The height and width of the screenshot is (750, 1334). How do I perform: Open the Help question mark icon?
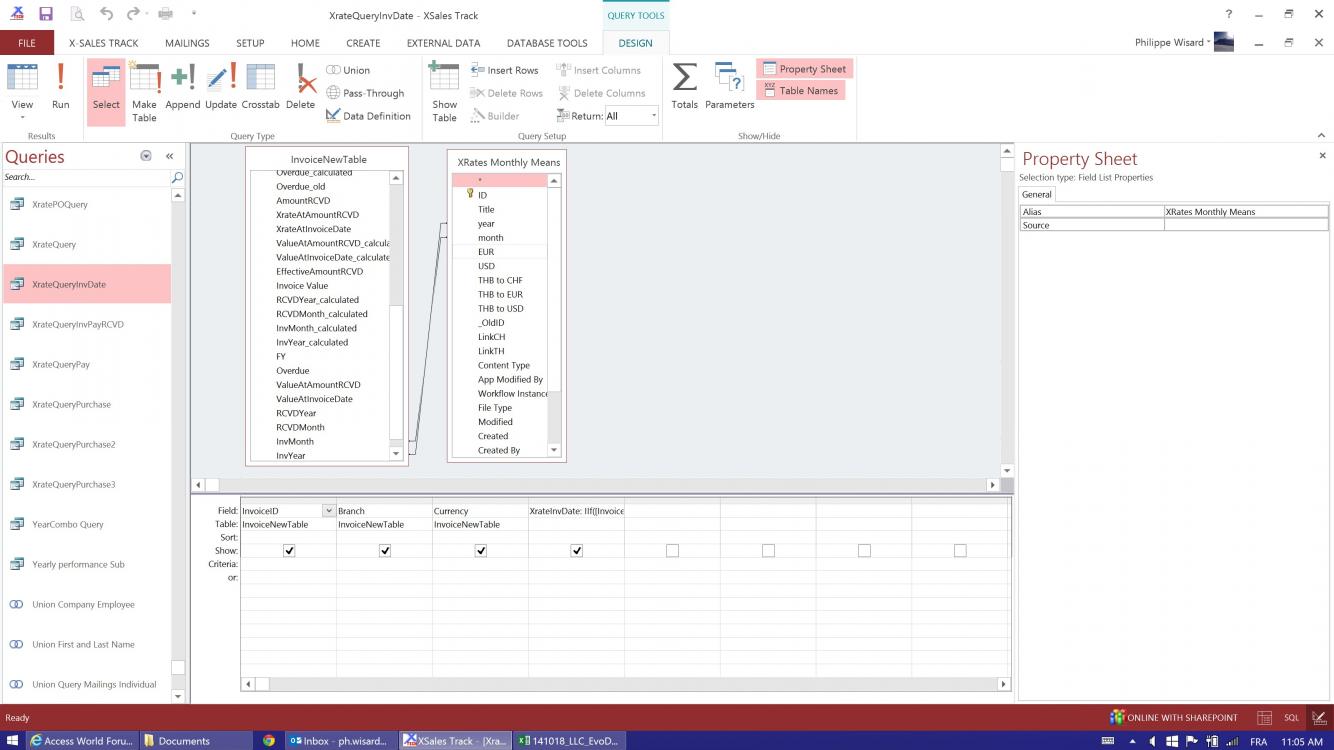[1229, 14]
